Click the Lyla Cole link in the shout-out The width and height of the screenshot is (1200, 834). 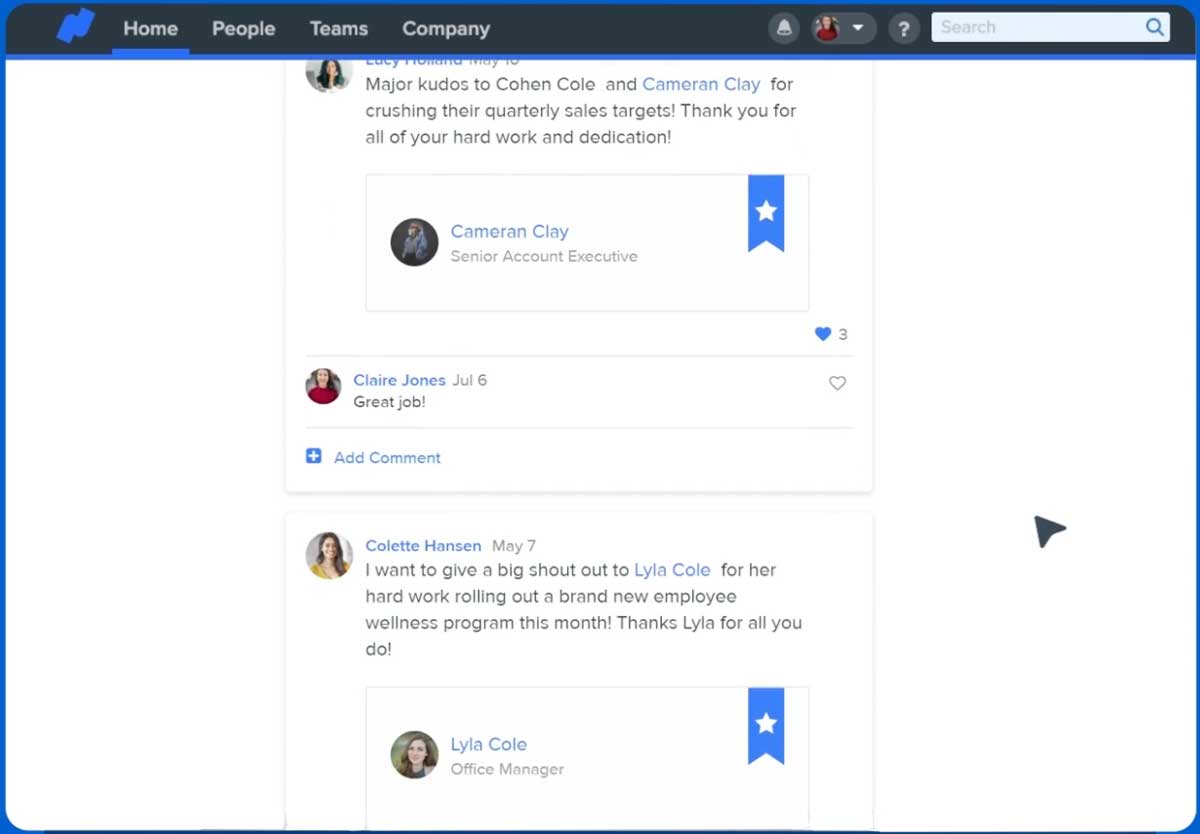pyautogui.click(x=672, y=569)
